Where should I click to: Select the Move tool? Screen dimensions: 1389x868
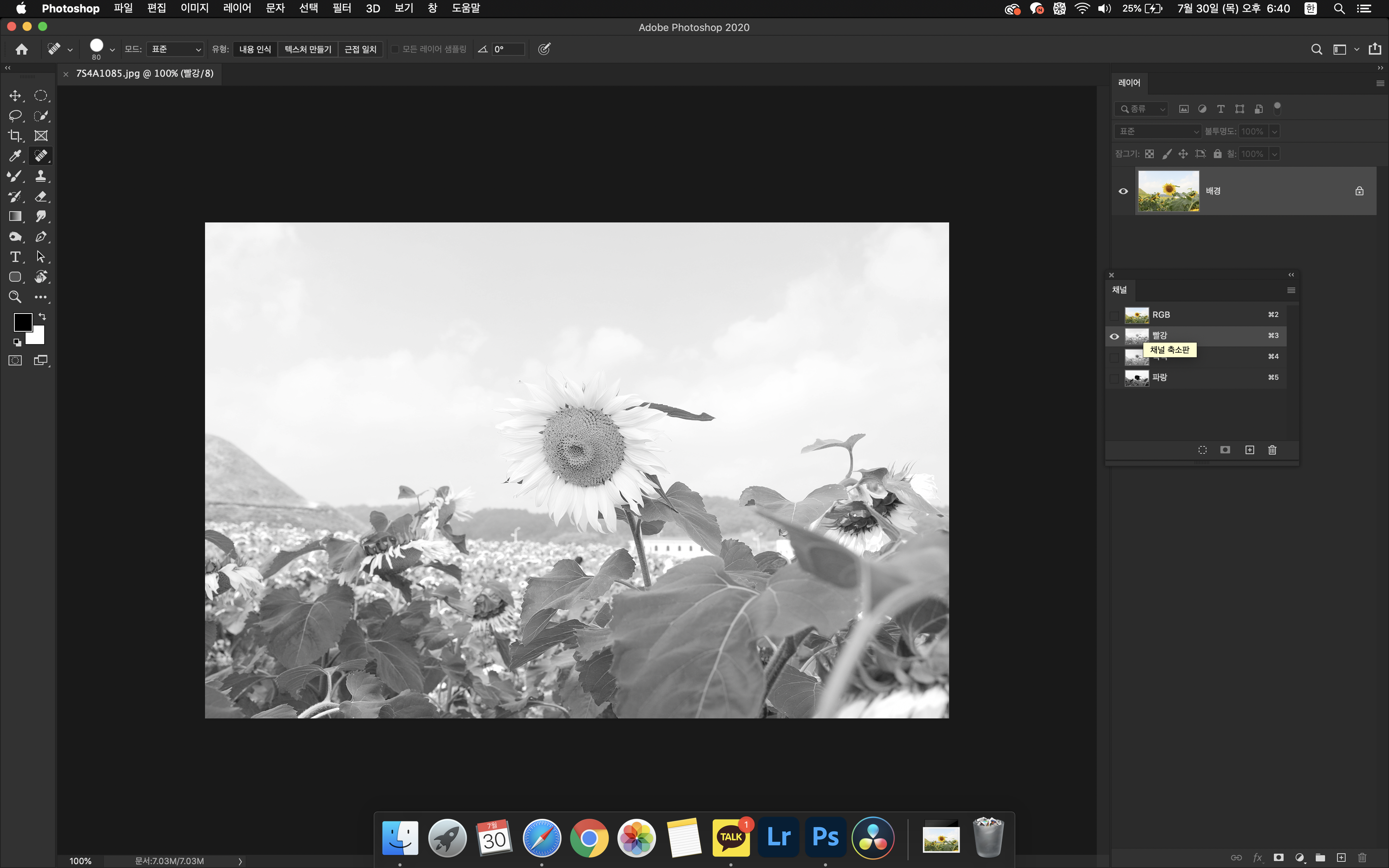click(15, 95)
